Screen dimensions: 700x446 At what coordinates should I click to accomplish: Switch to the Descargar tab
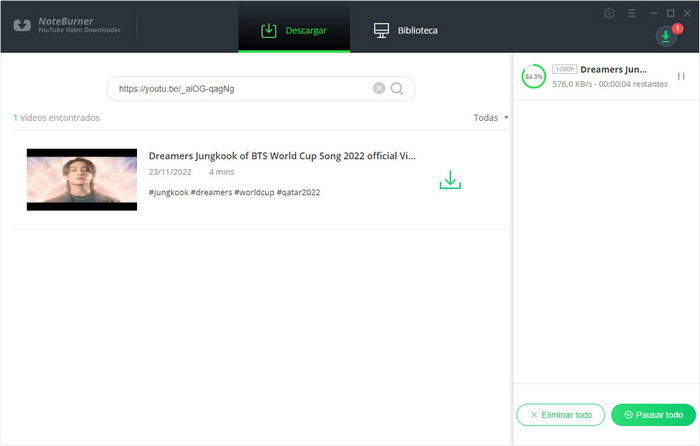pos(294,30)
